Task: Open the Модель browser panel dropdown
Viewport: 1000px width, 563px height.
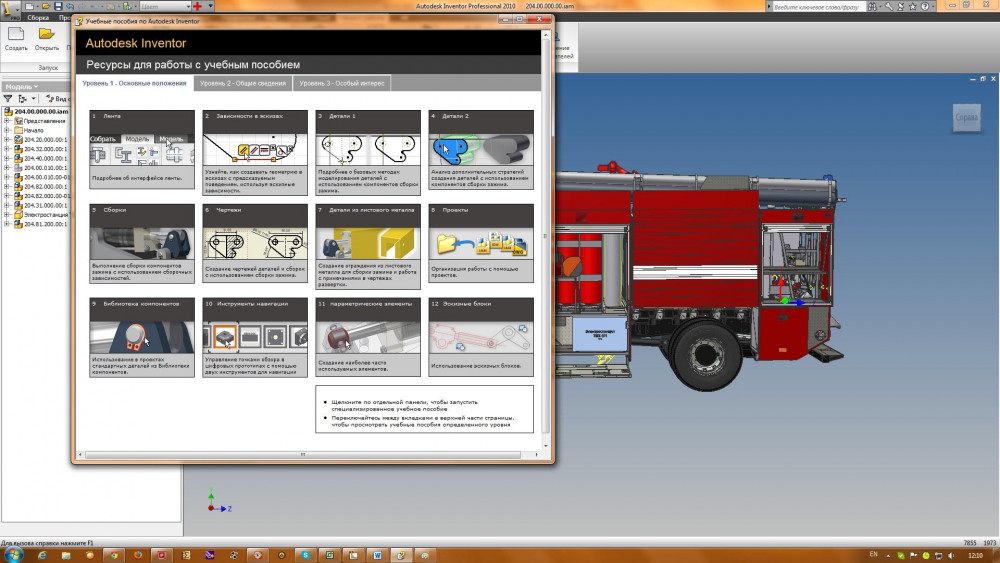Action: tap(22, 86)
